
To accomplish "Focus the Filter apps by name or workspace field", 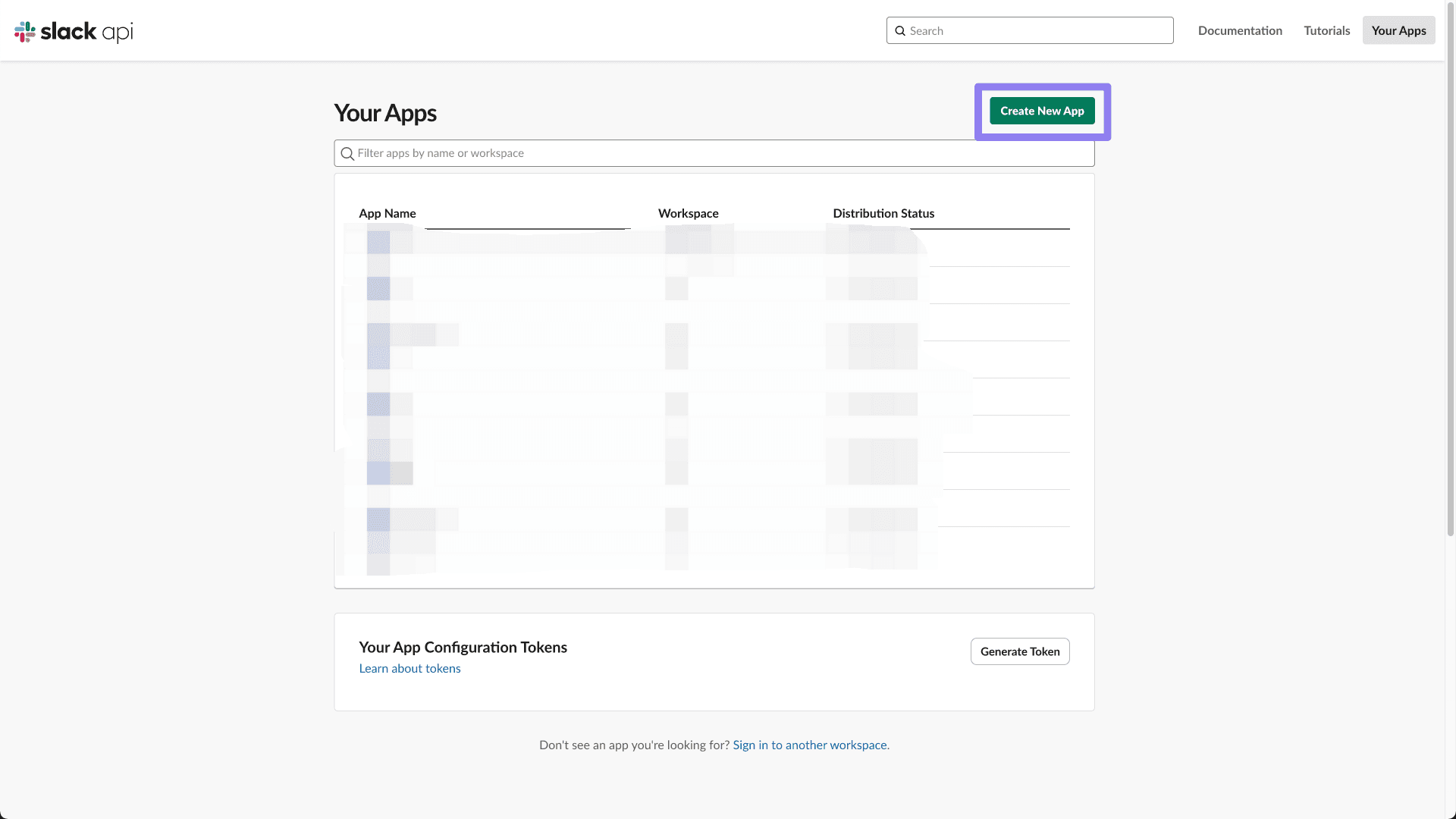I will tap(714, 153).
